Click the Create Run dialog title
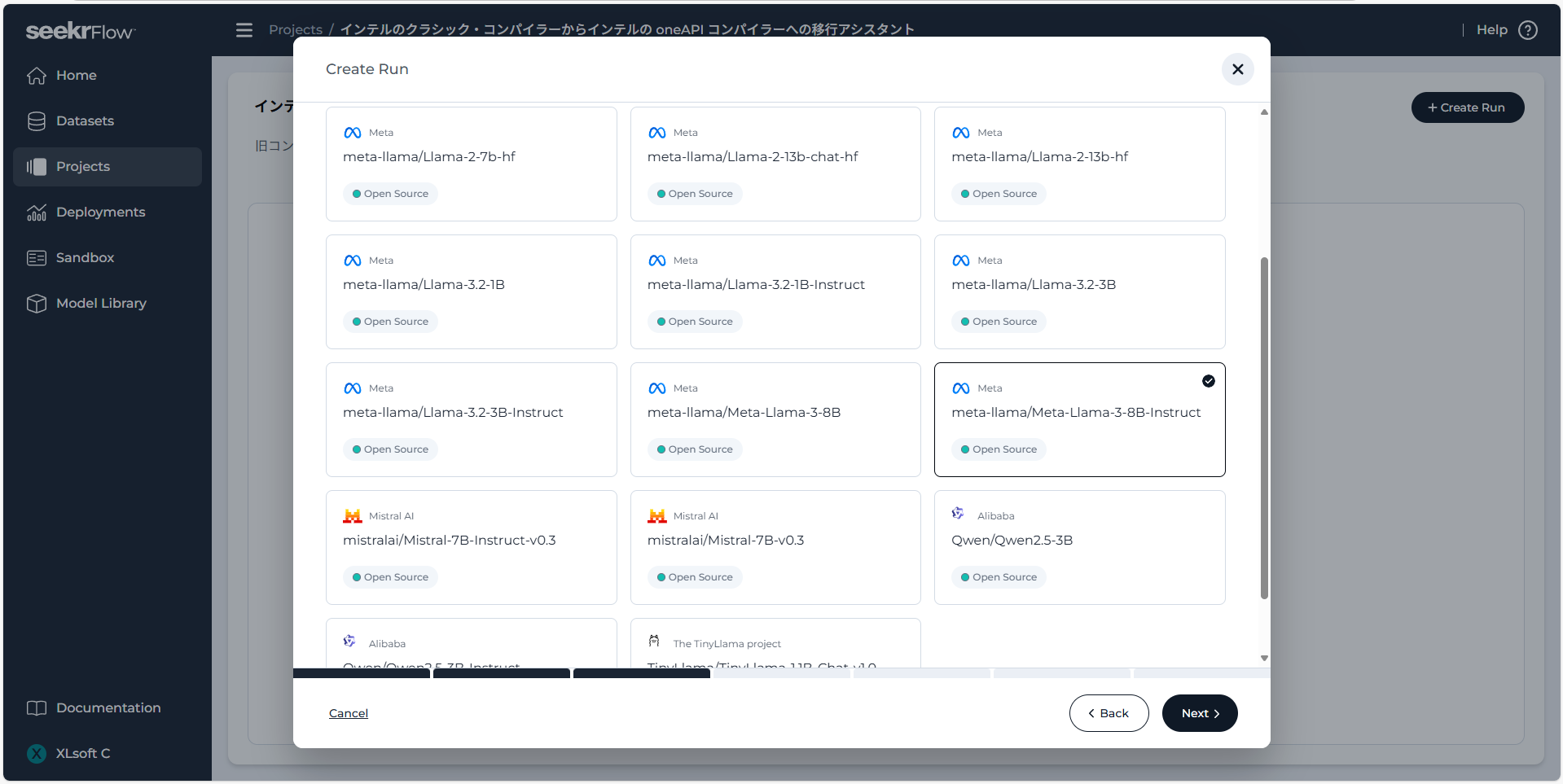The image size is (1563, 784). [x=367, y=69]
